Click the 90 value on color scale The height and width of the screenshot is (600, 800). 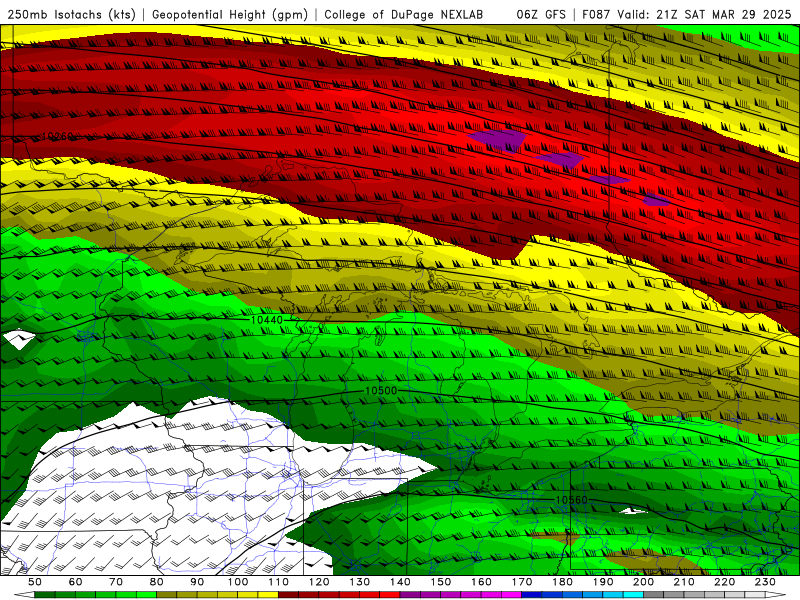pyautogui.click(x=197, y=582)
